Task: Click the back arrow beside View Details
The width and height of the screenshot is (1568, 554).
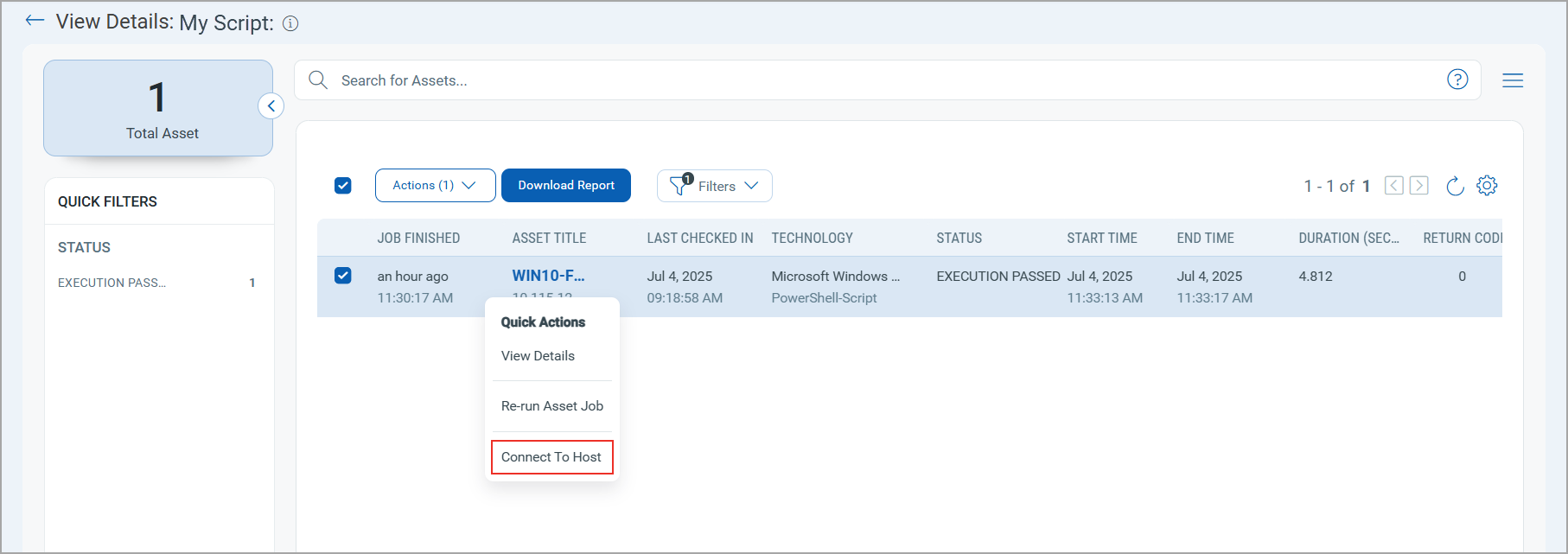Action: [x=35, y=21]
